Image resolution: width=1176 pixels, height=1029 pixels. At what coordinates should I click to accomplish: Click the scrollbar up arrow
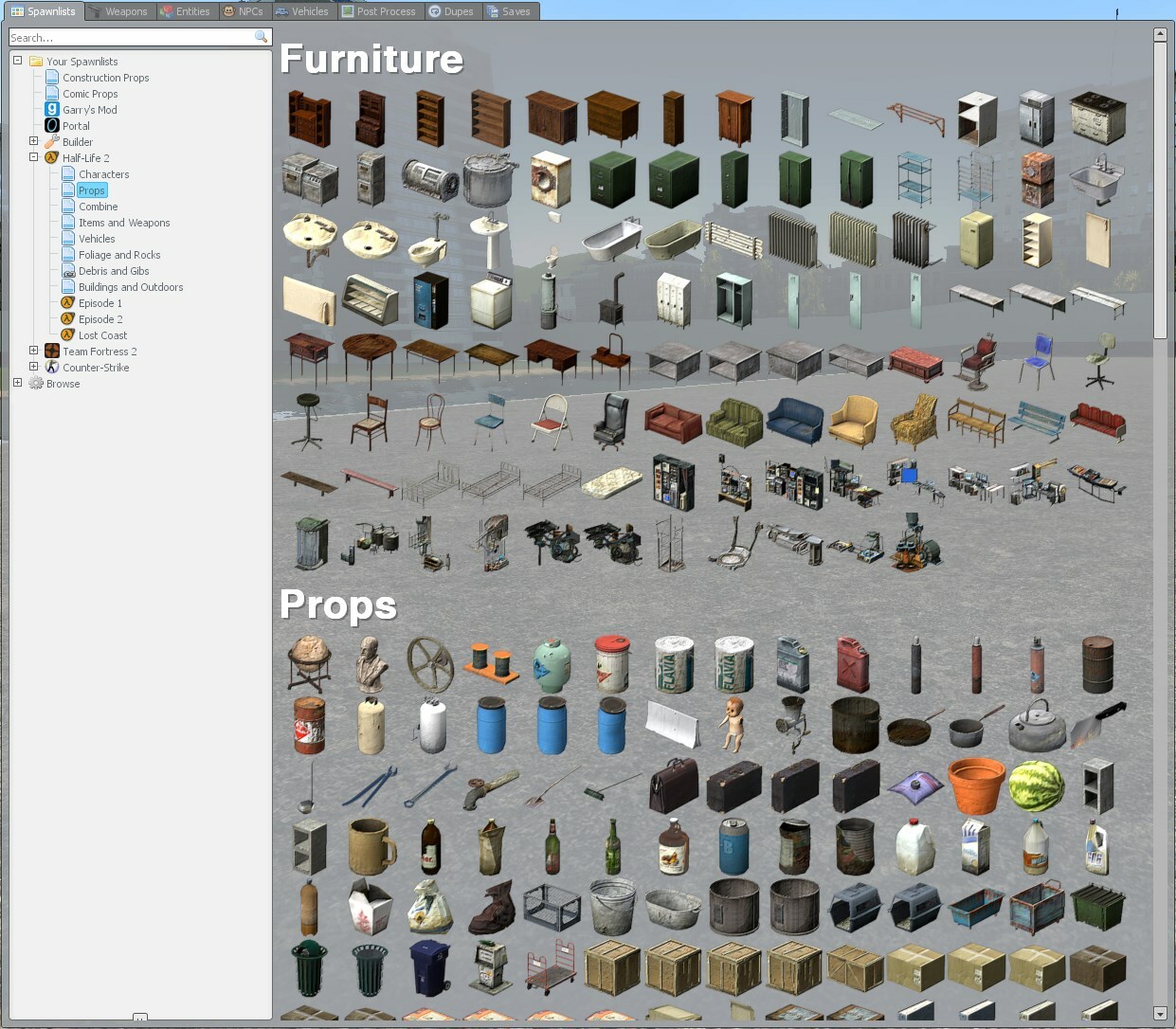pyautogui.click(x=1160, y=34)
